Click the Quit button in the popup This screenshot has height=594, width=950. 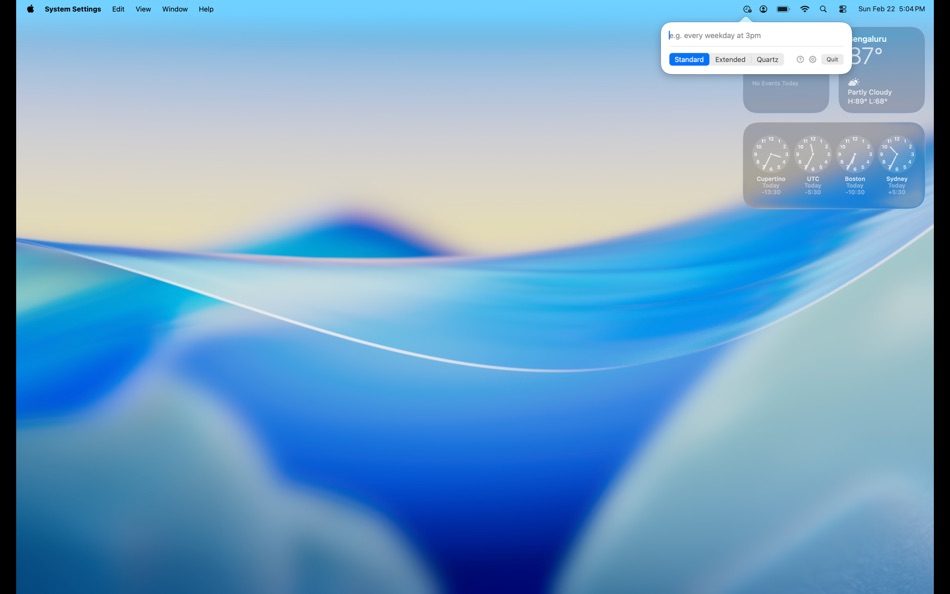(x=832, y=59)
